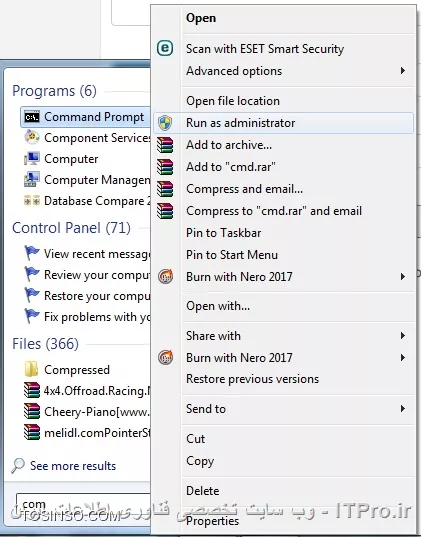Choose Compress and email...
This screenshot has width=421, height=537.
click(x=283, y=189)
